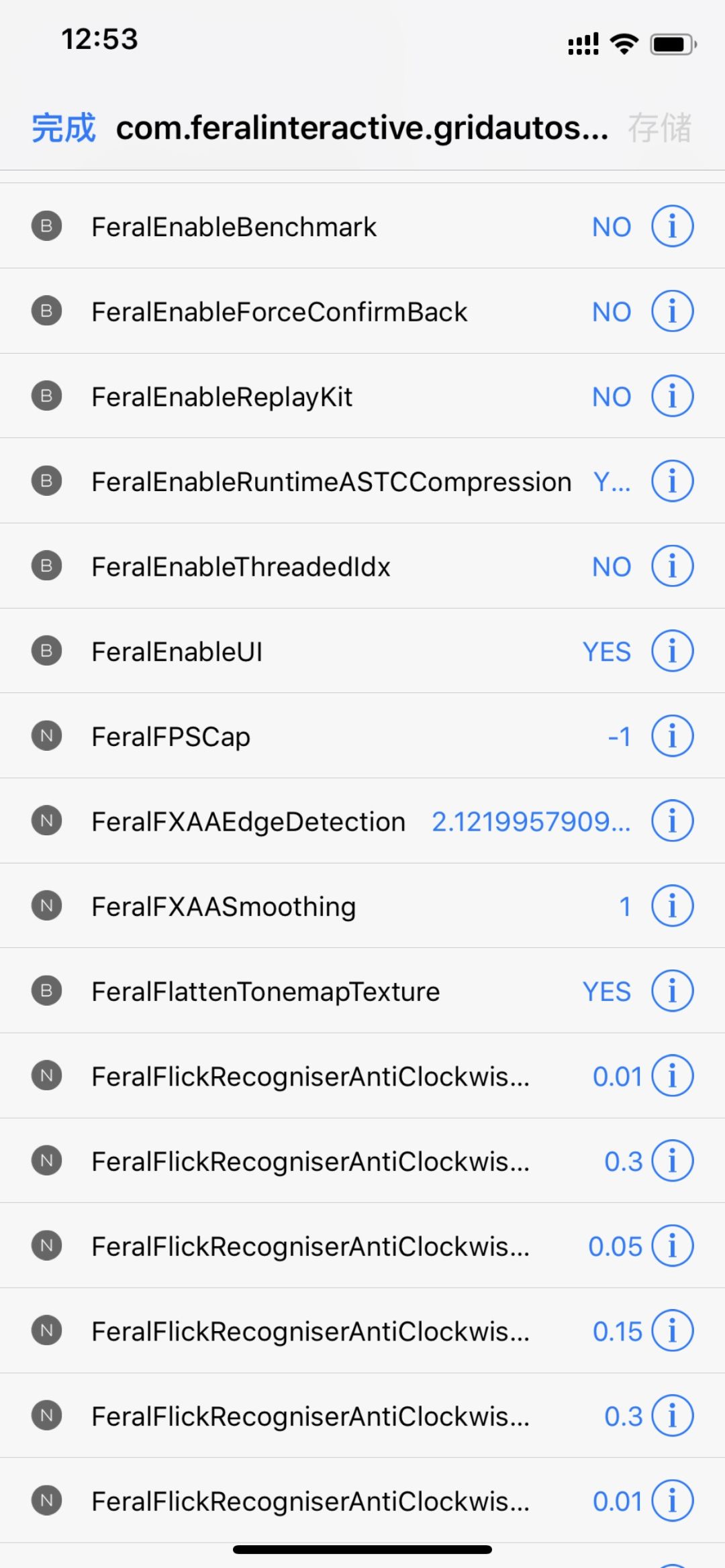Open info button for FeralFPSCap
Viewport: 725px width, 1568px height.
pyautogui.click(x=672, y=736)
